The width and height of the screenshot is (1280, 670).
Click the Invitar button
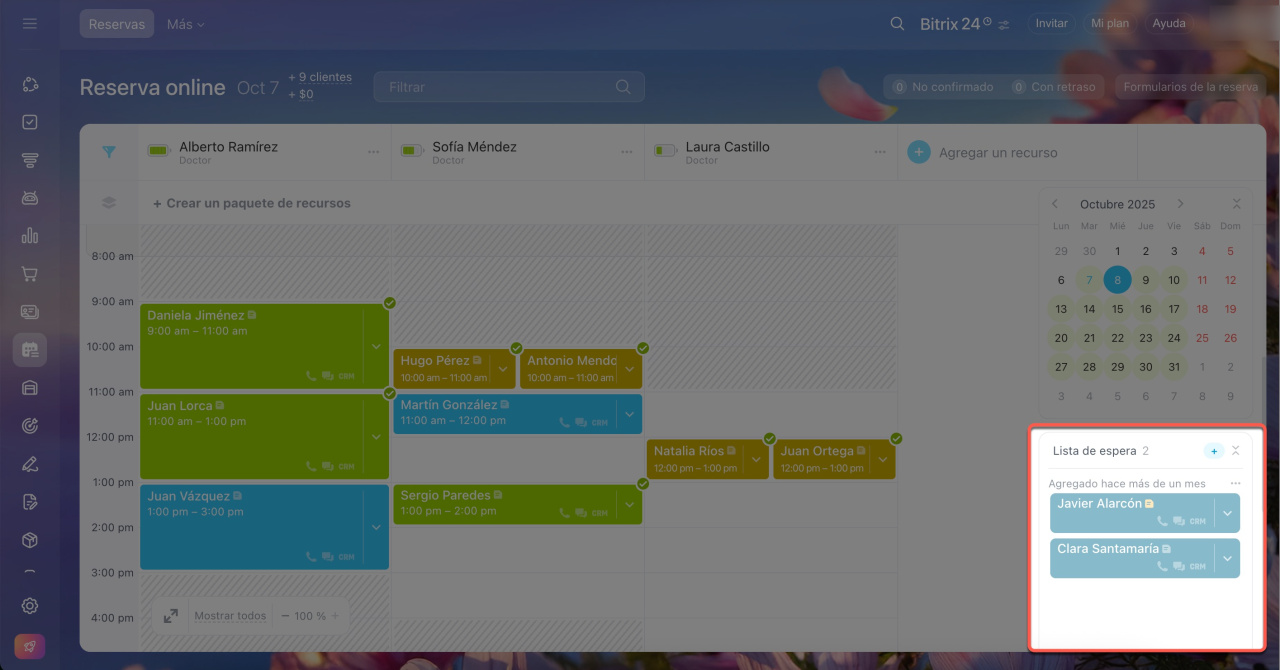[x=1051, y=23]
